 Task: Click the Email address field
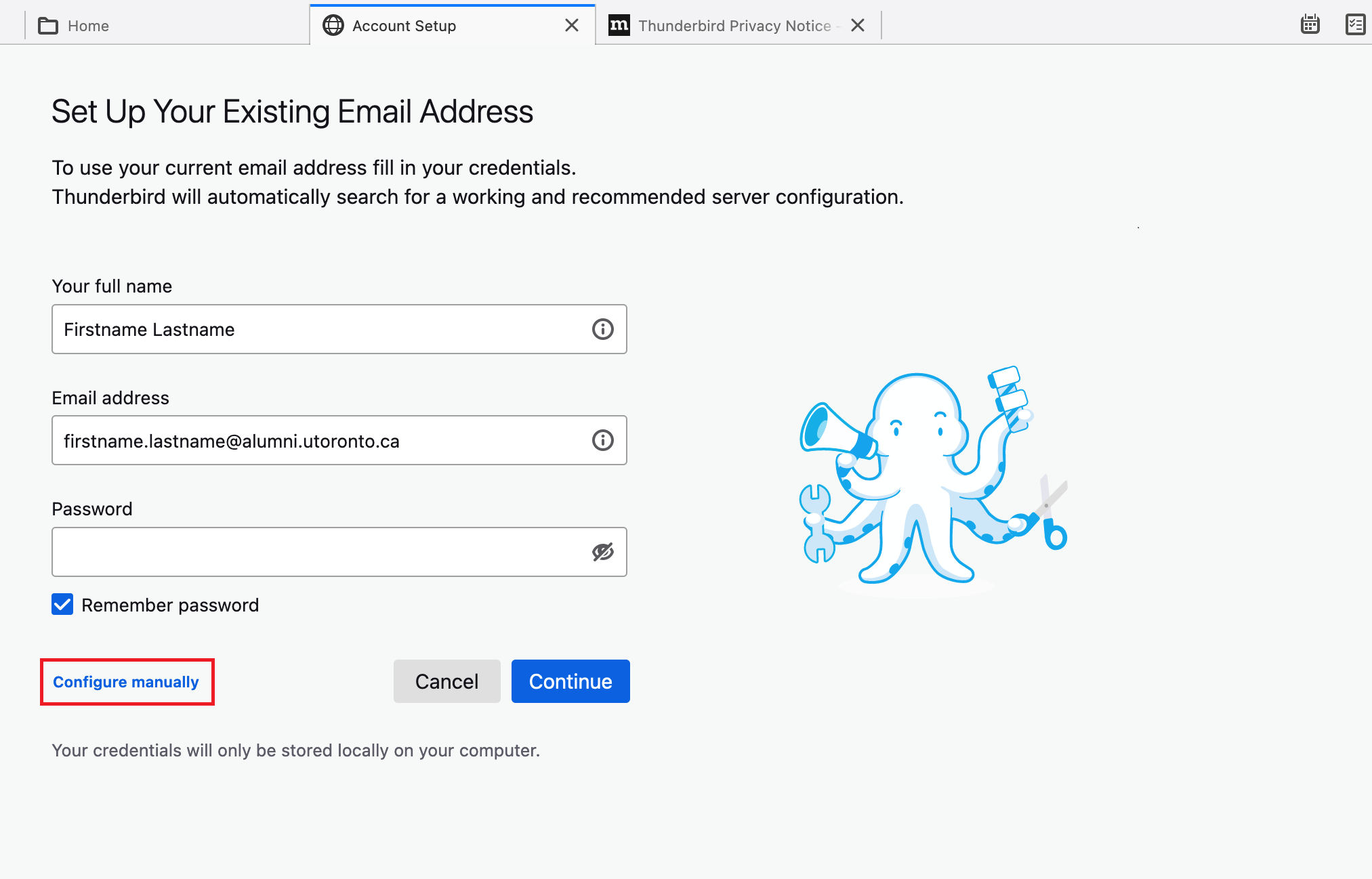tap(305, 440)
